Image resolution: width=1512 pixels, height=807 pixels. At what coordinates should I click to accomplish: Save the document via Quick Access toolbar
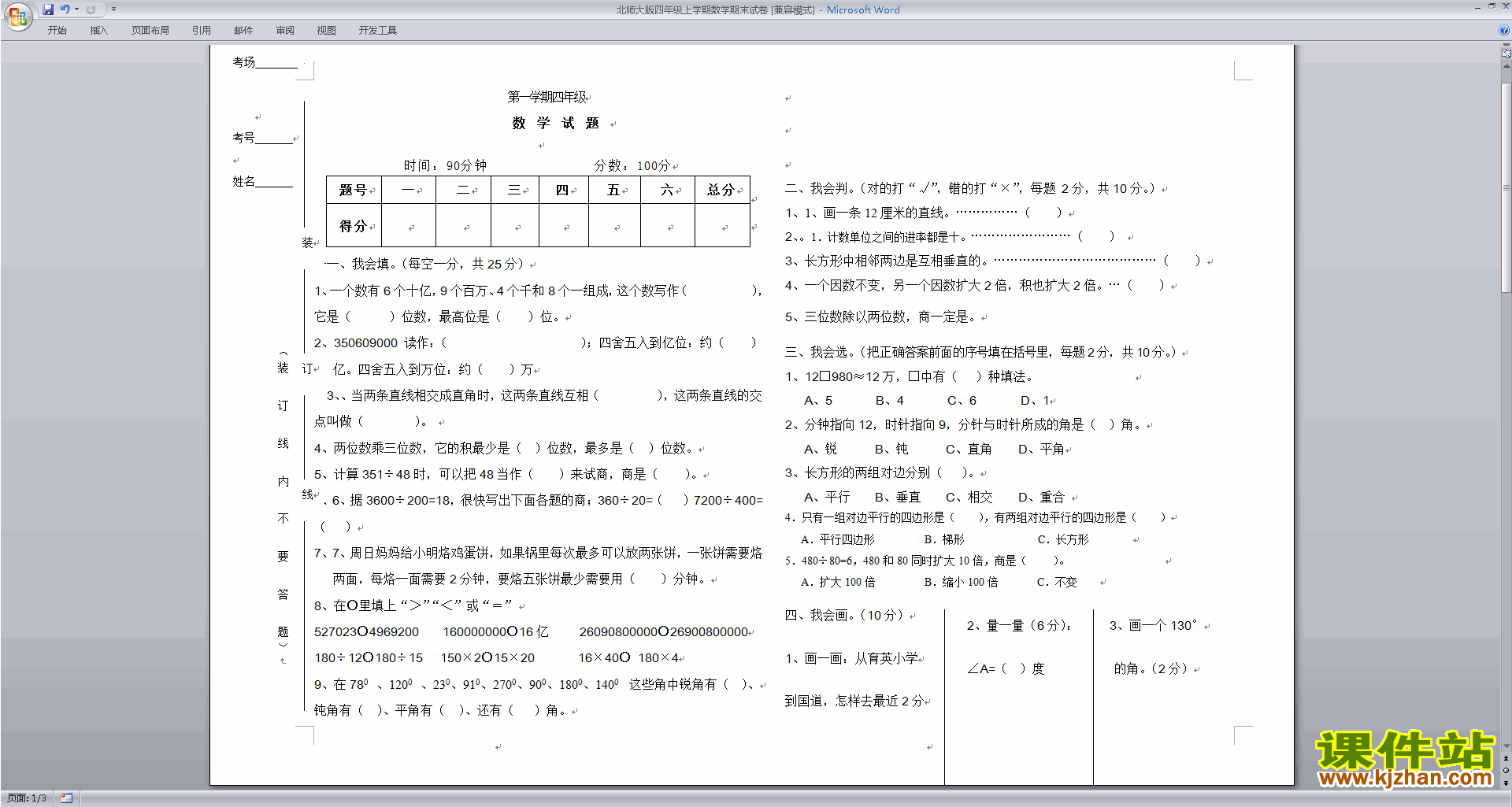tap(48, 9)
